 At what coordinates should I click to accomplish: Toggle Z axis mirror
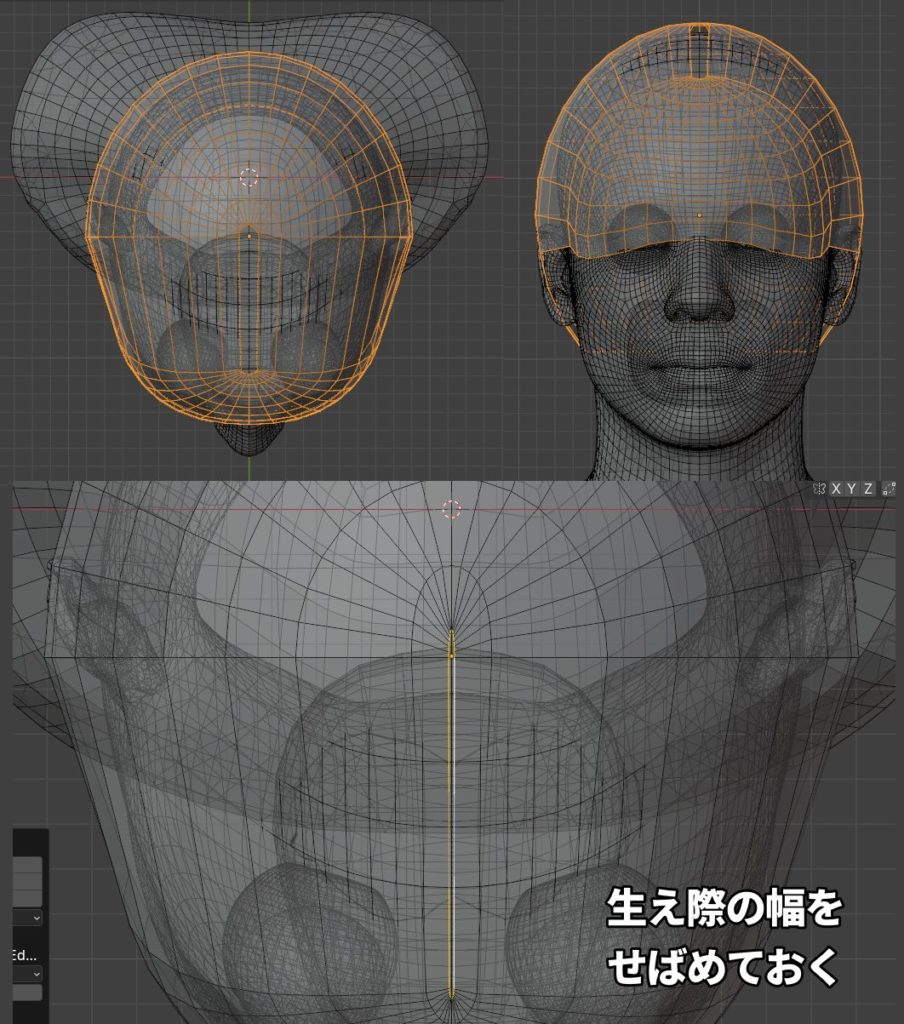tap(868, 489)
